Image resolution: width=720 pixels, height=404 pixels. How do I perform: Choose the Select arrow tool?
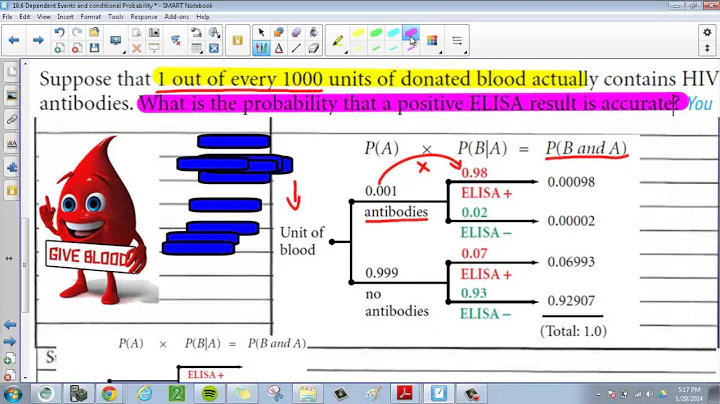[261, 33]
